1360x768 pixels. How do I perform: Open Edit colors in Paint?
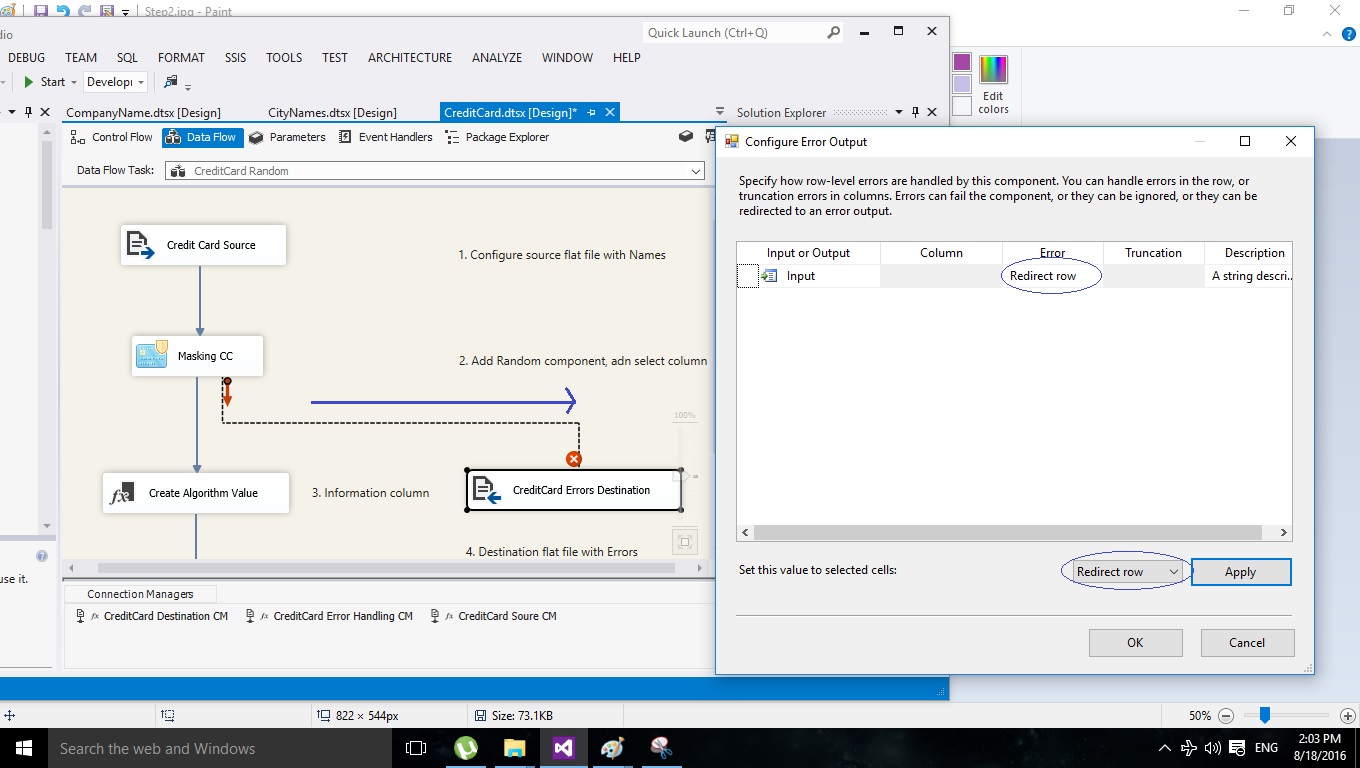[x=993, y=85]
